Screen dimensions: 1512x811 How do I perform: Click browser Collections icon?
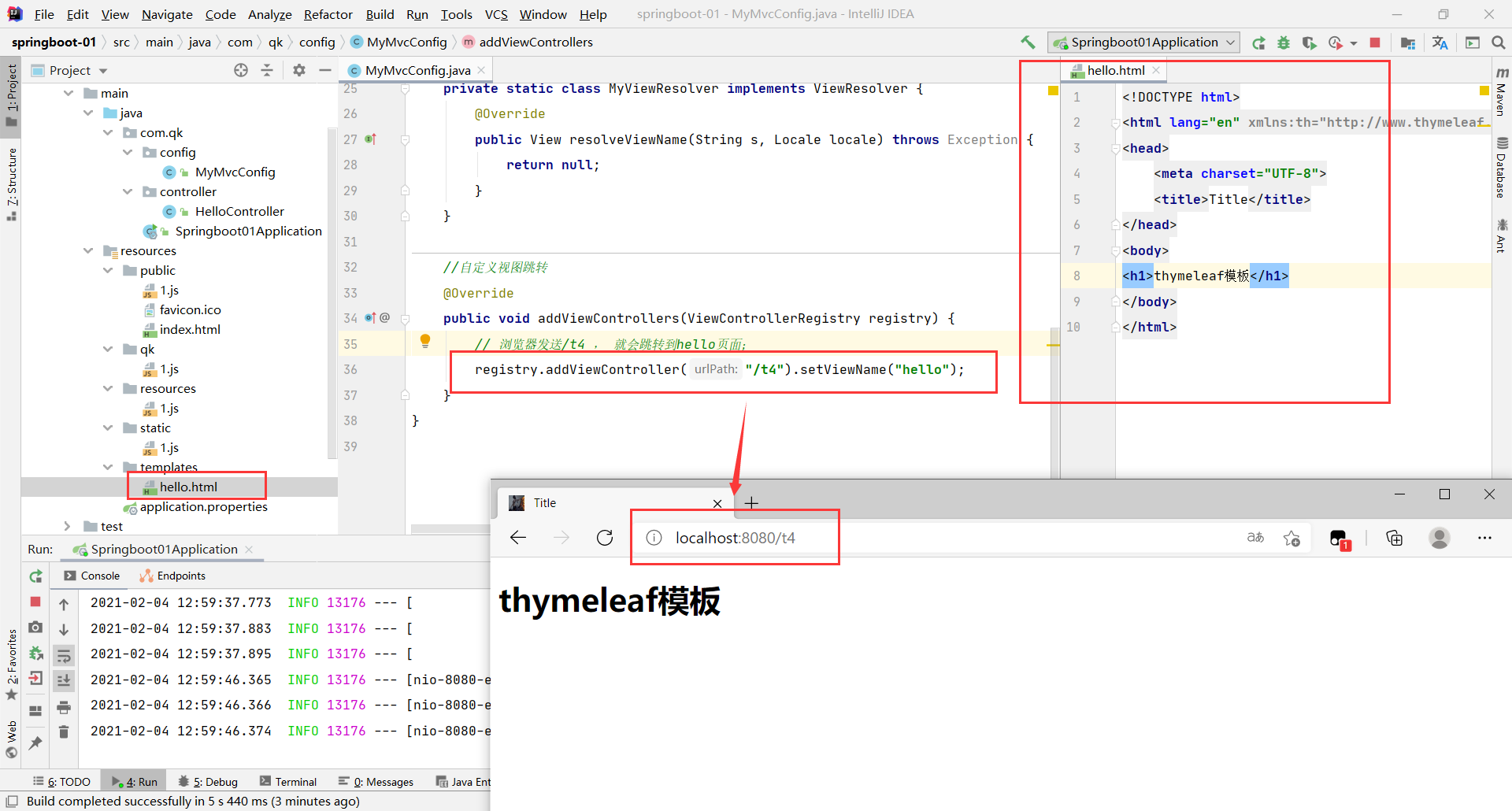point(1395,539)
